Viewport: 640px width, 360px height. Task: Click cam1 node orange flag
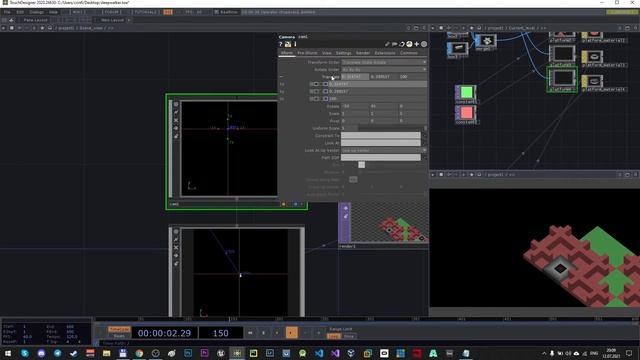coord(284,204)
